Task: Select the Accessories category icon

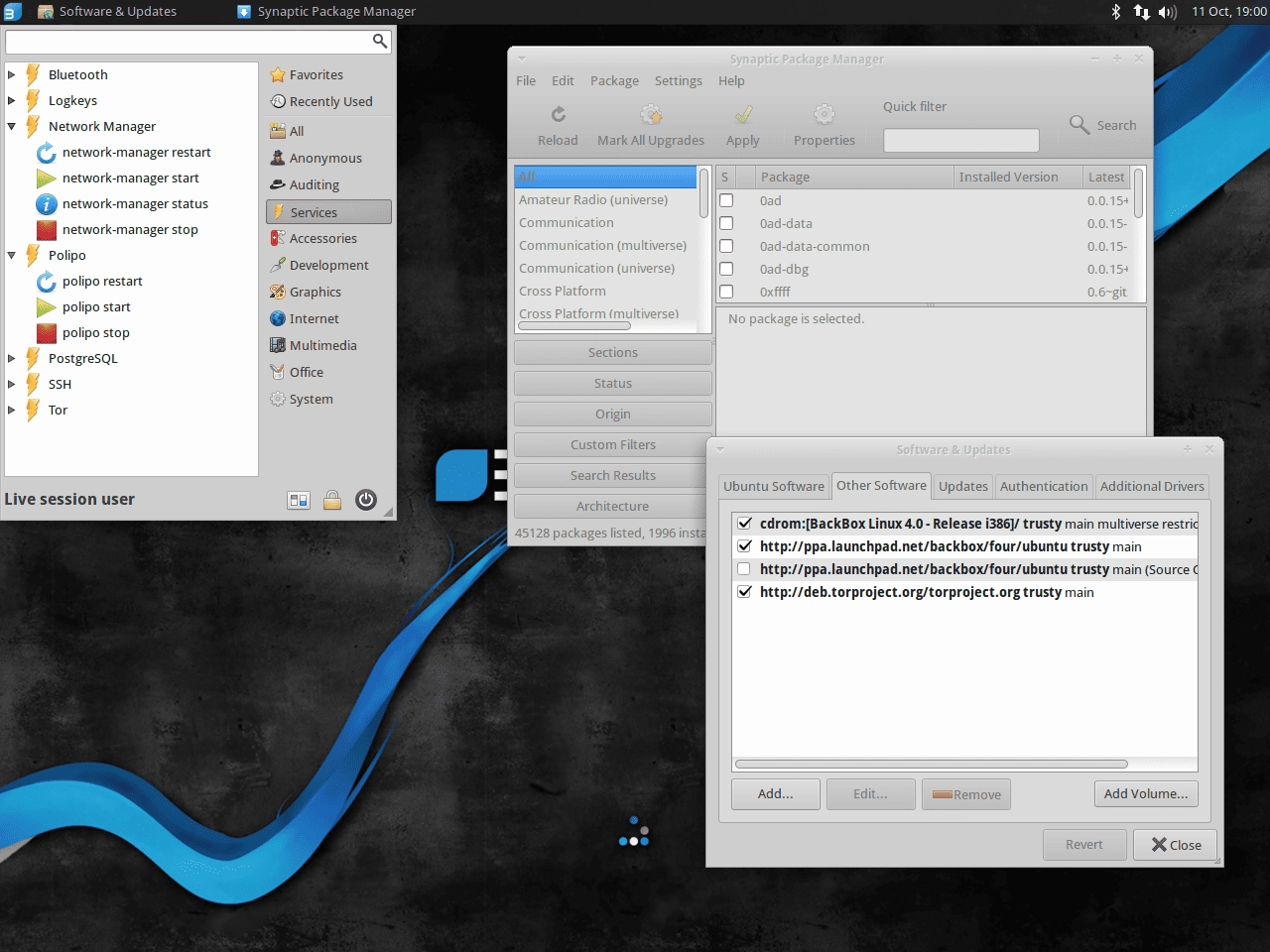Action: coord(278,238)
